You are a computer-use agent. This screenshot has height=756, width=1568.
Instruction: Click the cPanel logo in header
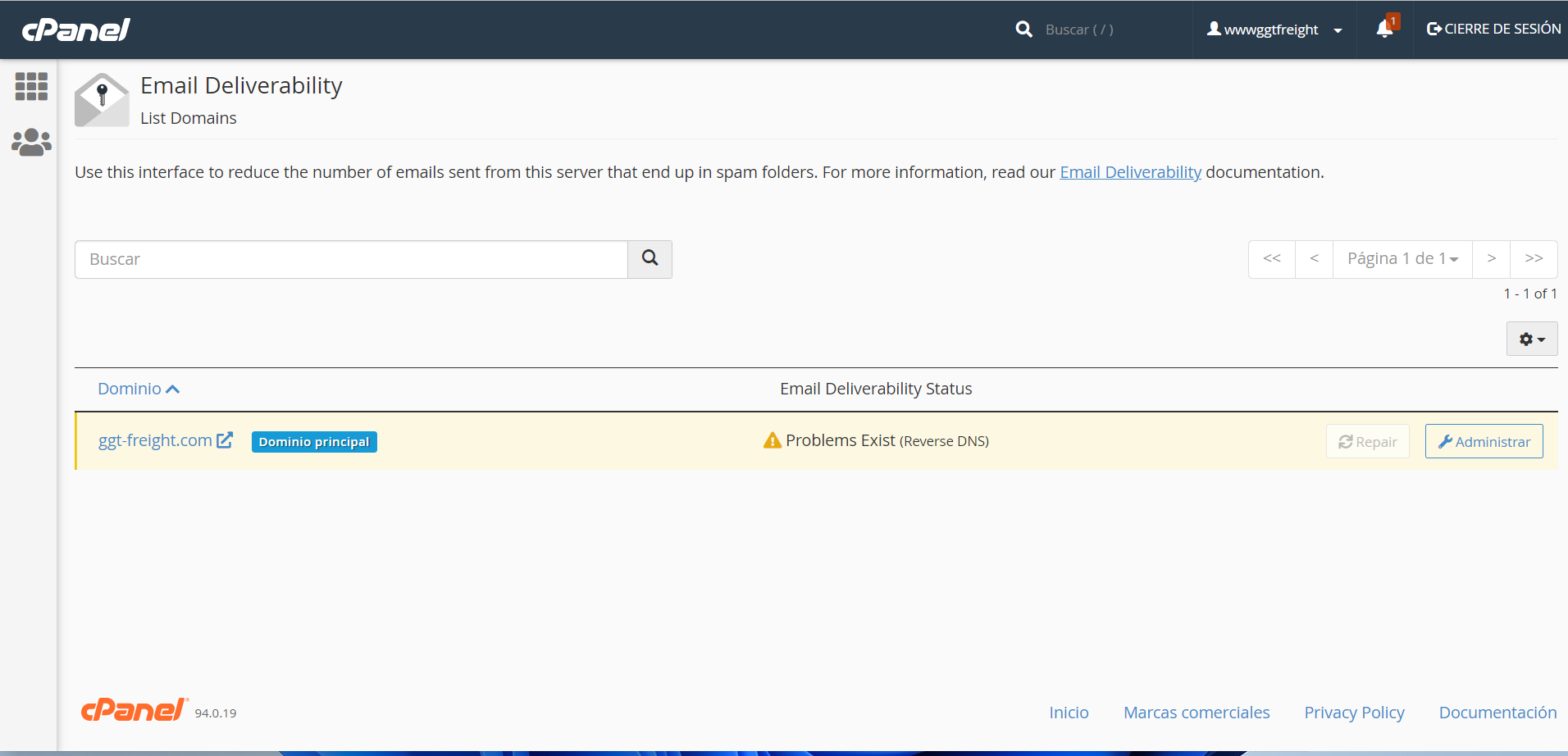76,30
